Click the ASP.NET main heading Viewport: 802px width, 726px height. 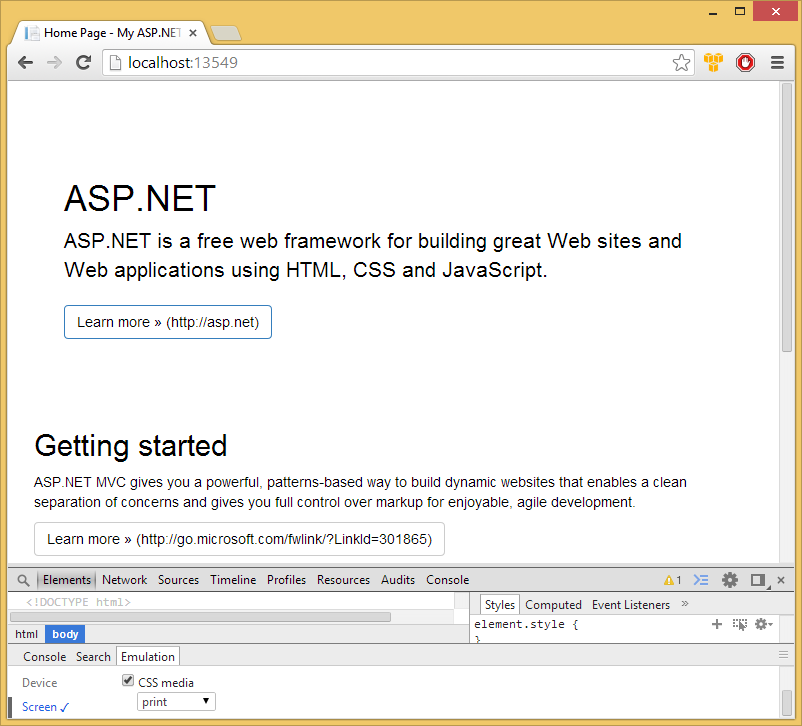pyautogui.click(x=140, y=199)
